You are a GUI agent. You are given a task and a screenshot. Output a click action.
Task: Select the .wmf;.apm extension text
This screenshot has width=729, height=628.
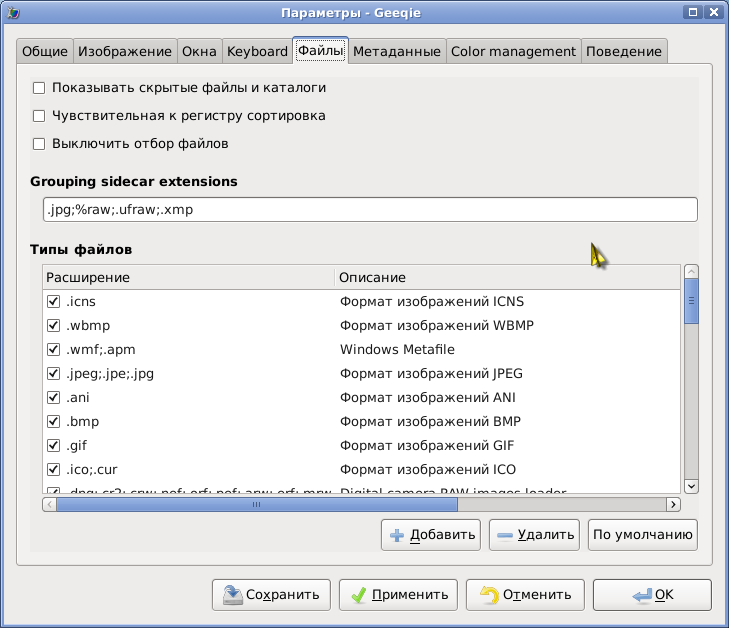(100, 350)
